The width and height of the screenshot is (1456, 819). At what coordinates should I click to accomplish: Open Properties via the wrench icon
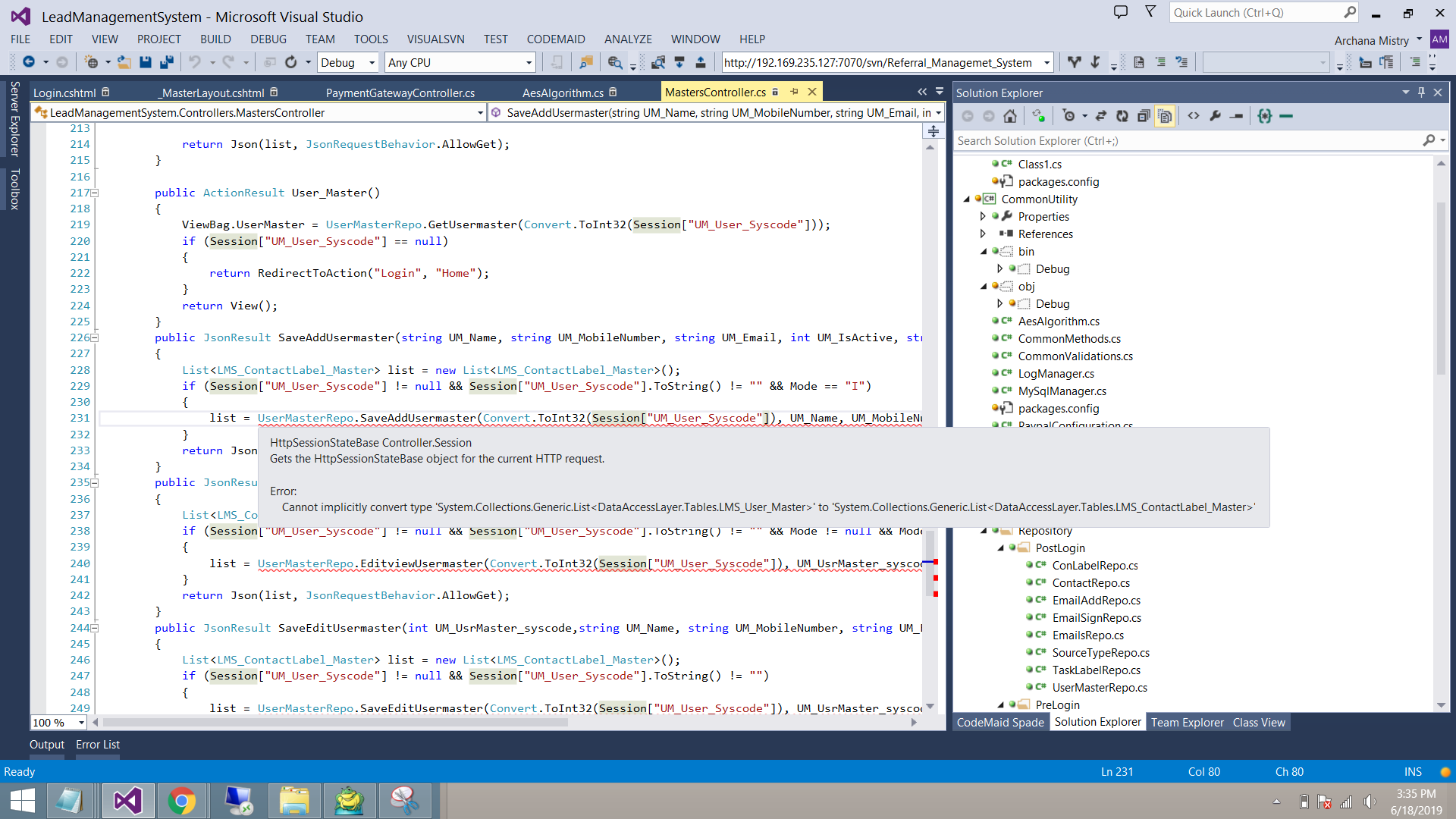1215,116
